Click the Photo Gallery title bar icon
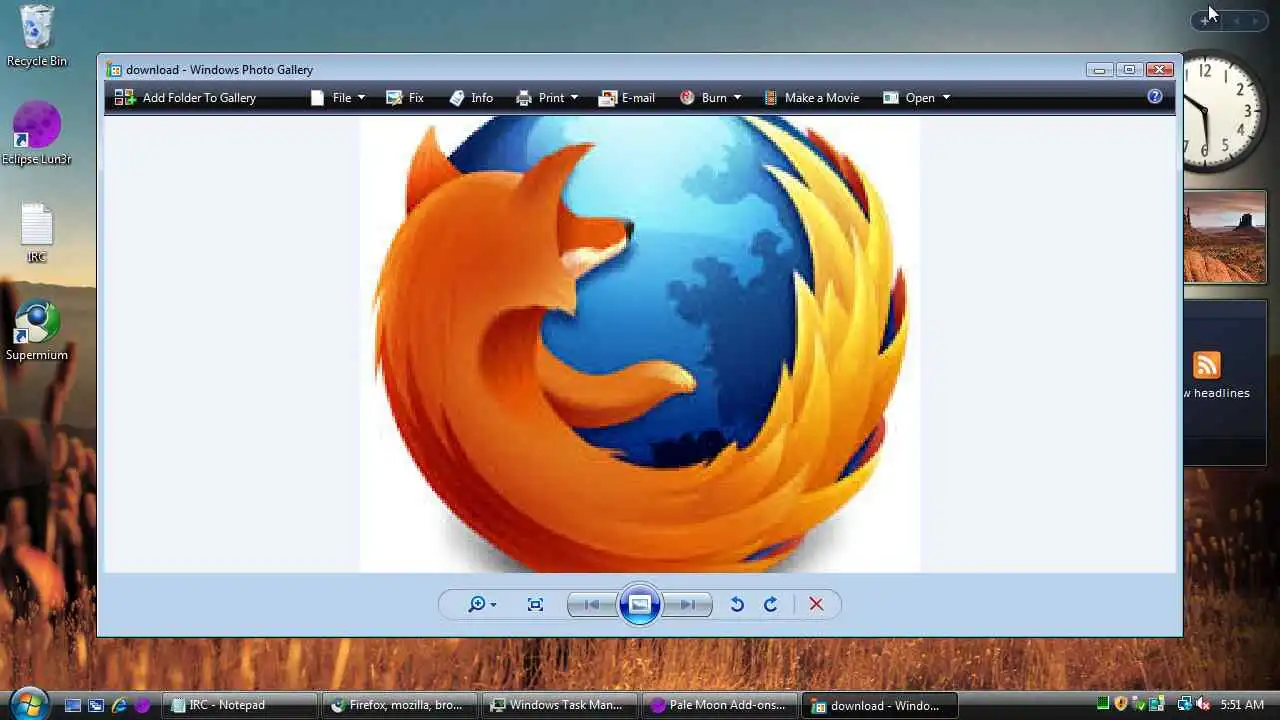The image size is (1280, 720). pyautogui.click(x=114, y=70)
